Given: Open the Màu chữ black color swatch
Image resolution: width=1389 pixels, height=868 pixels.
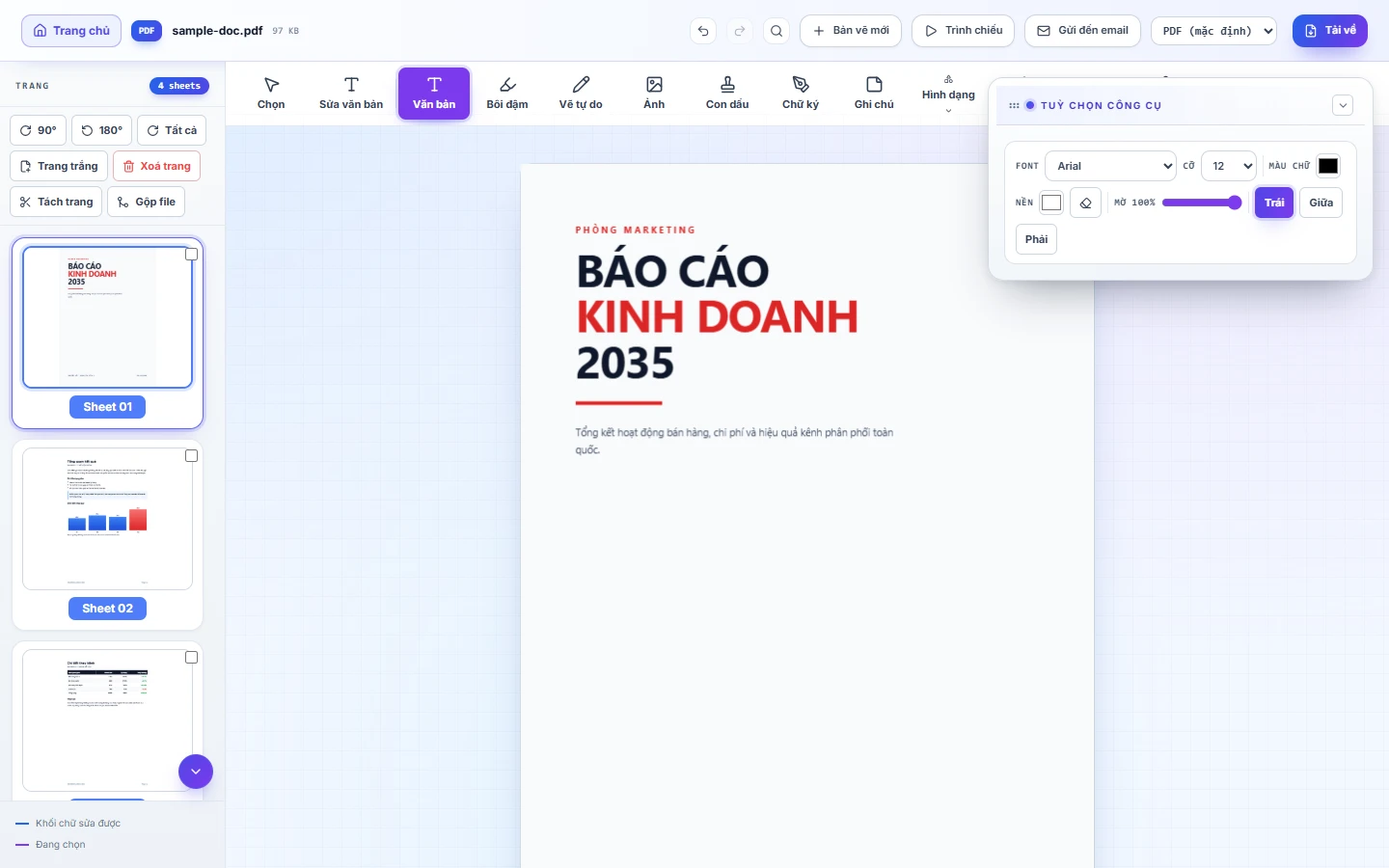Looking at the screenshot, I should [x=1328, y=166].
